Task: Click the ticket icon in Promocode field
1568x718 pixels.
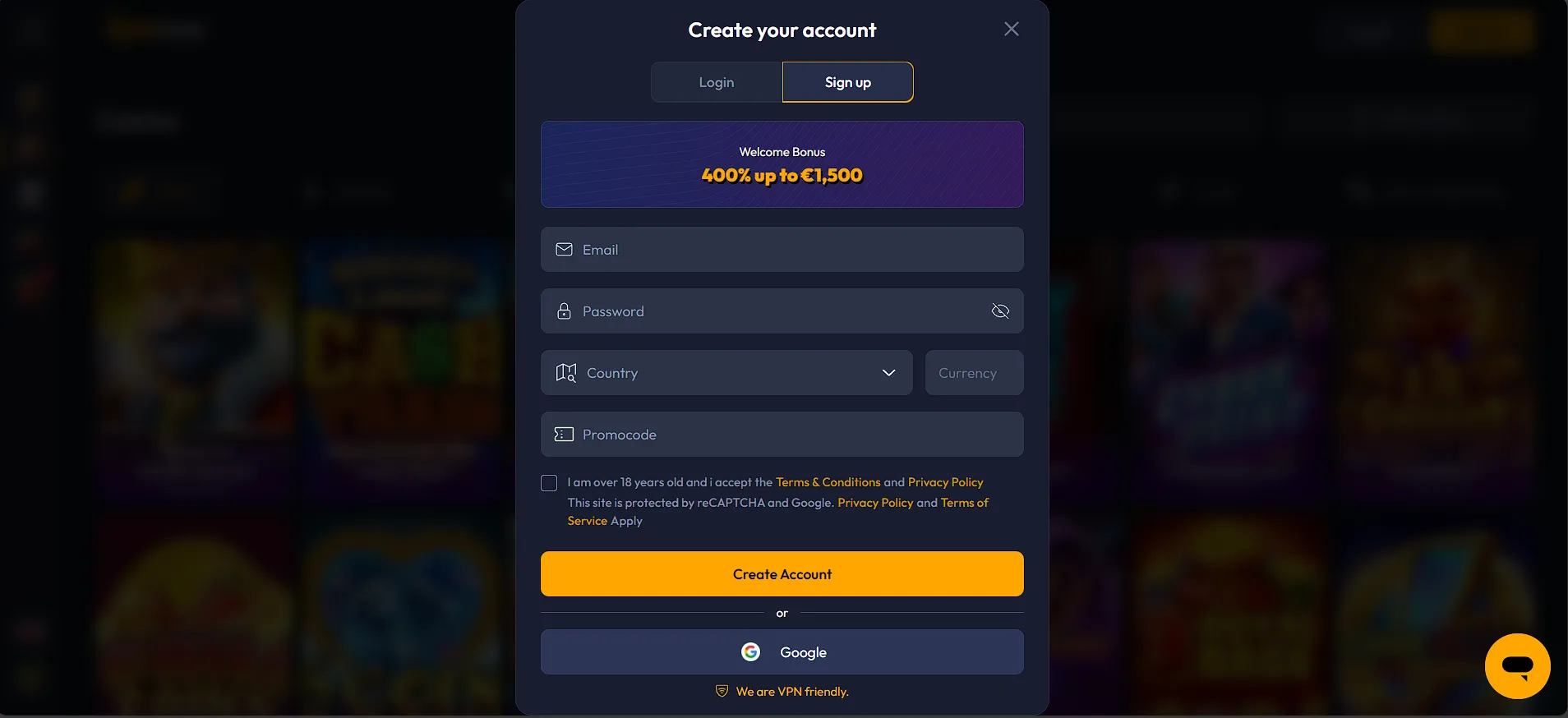Action: coord(564,435)
